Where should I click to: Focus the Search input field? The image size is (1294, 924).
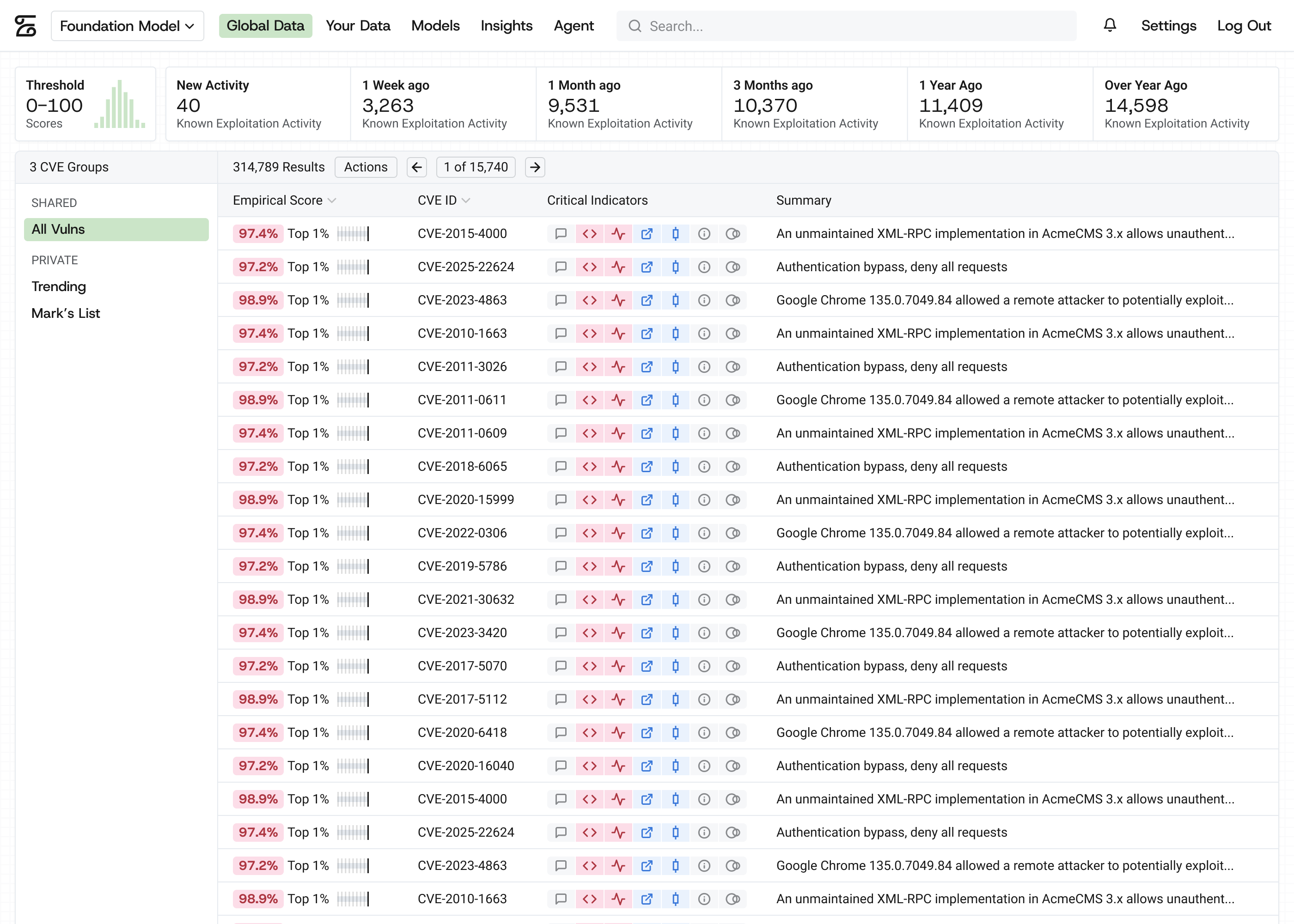click(x=846, y=25)
